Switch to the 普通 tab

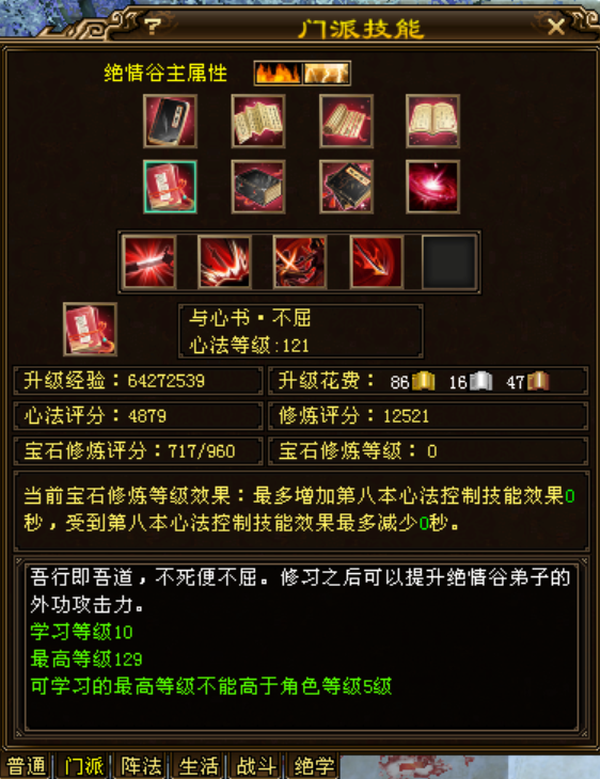click(26, 766)
